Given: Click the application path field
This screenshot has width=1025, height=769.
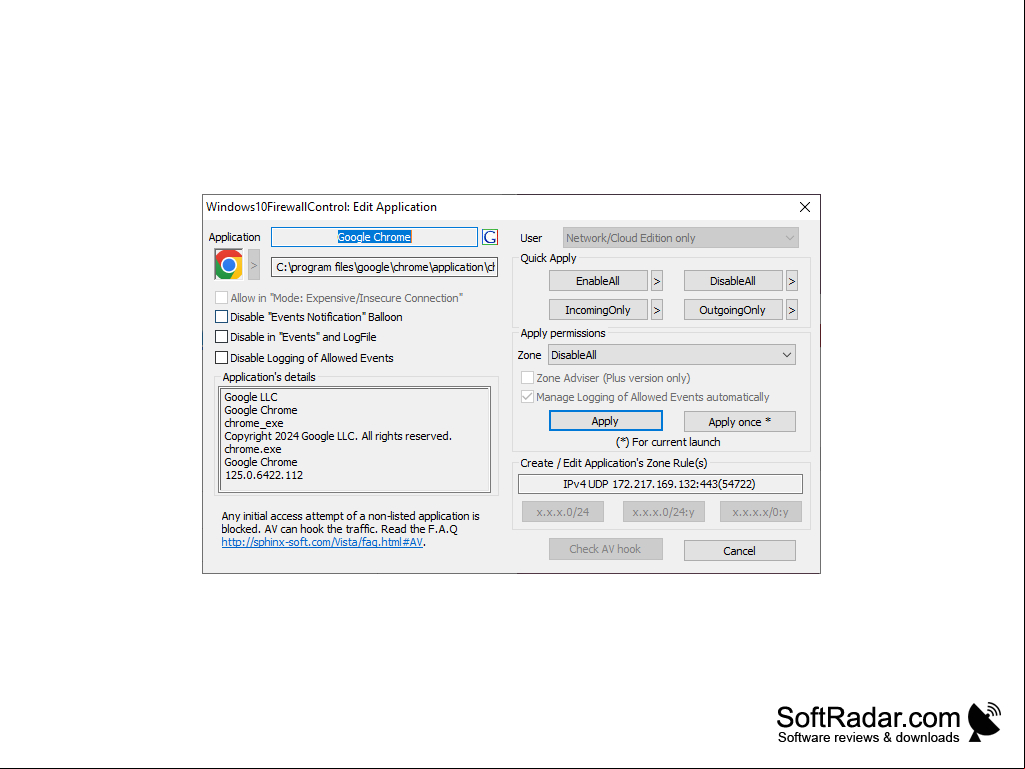Looking at the screenshot, I should [384, 267].
